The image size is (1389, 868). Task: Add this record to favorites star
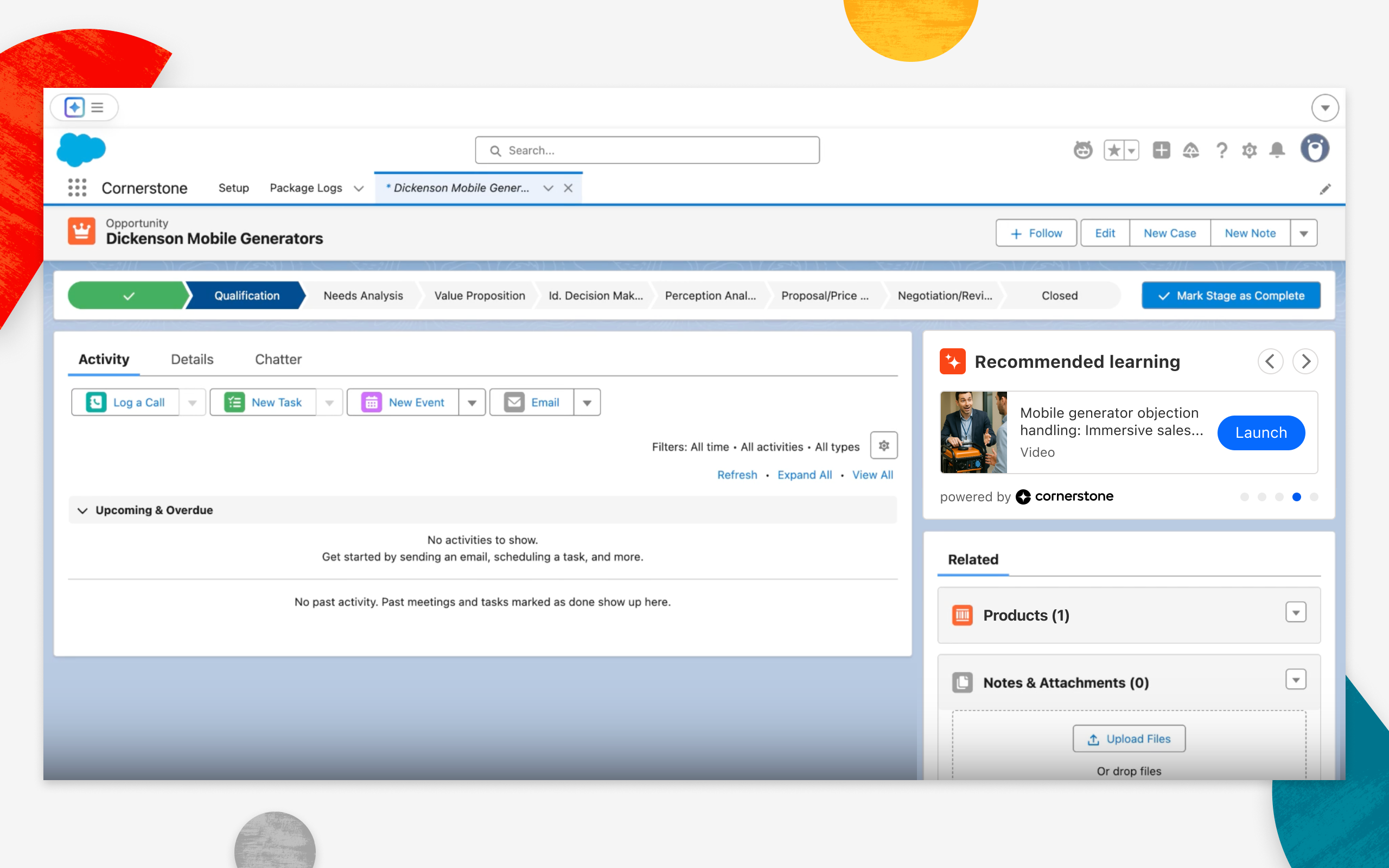point(1114,150)
